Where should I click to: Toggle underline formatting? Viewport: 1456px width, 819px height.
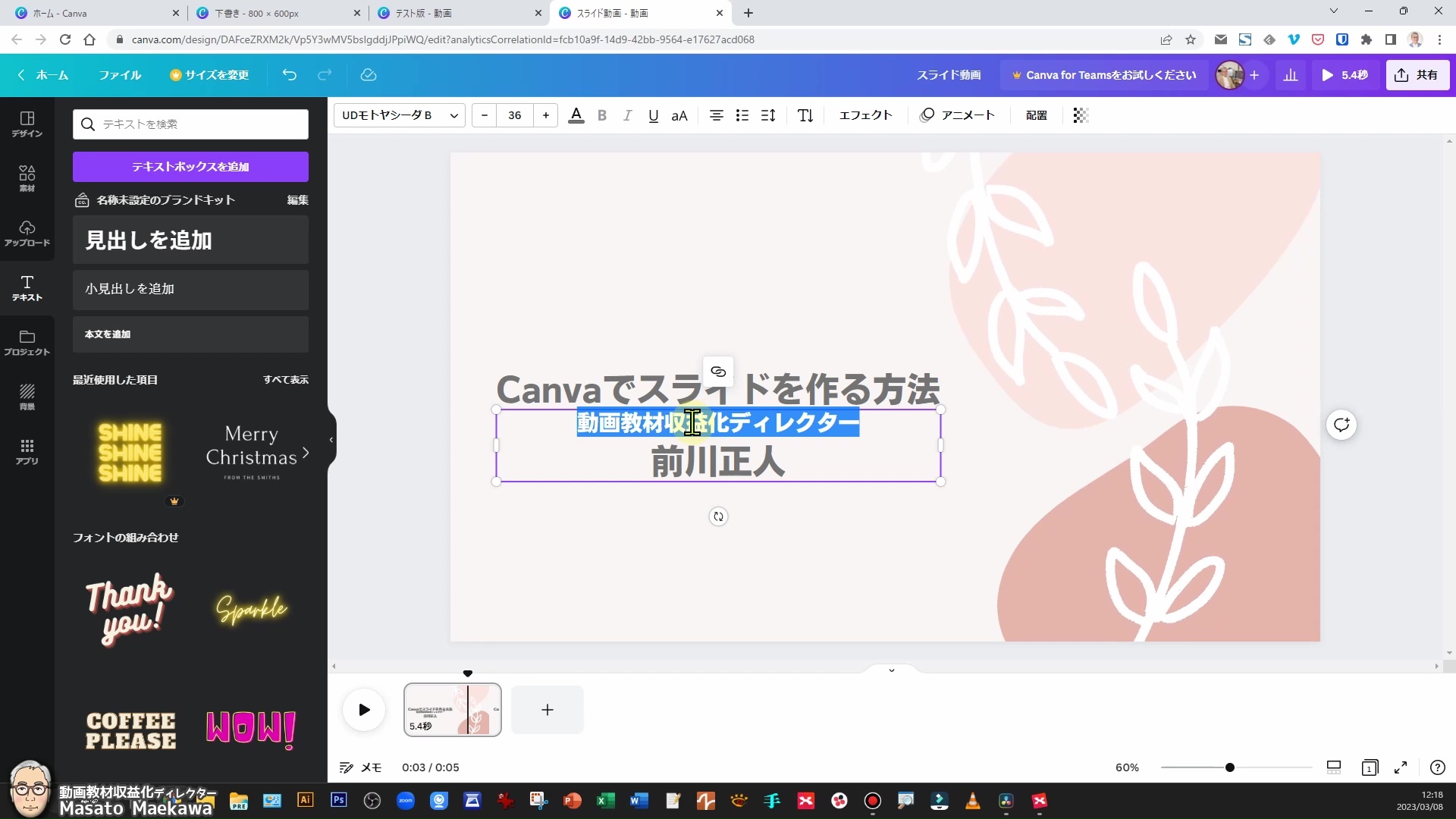pos(653,115)
